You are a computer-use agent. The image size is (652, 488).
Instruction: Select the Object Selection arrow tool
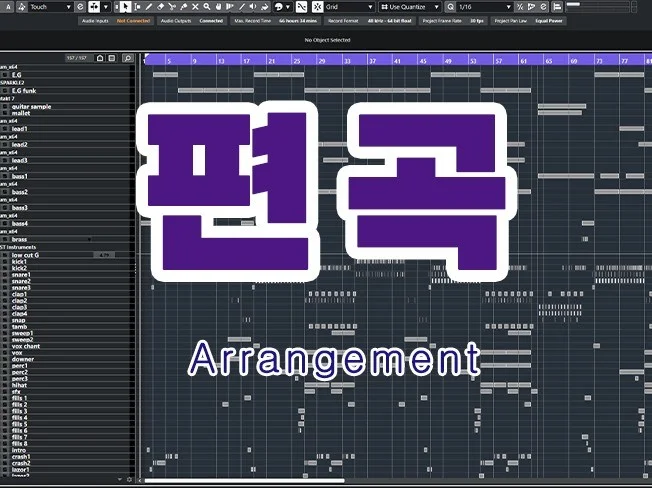126,6
